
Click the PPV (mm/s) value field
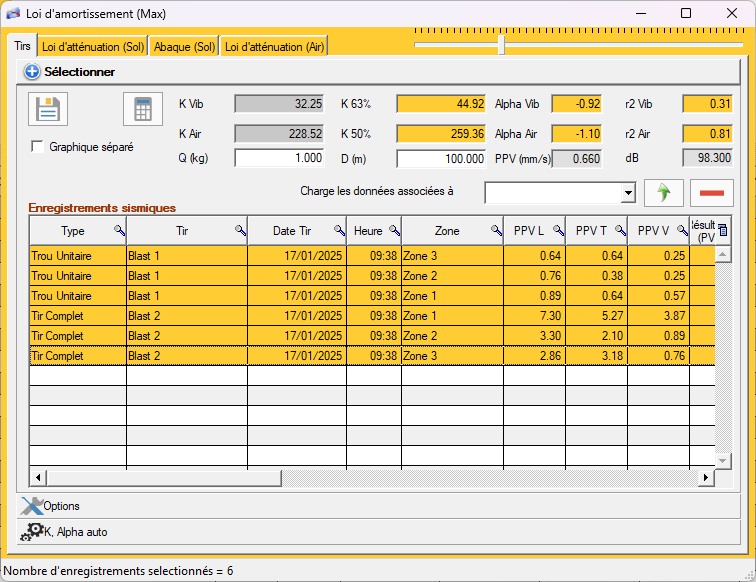577,159
